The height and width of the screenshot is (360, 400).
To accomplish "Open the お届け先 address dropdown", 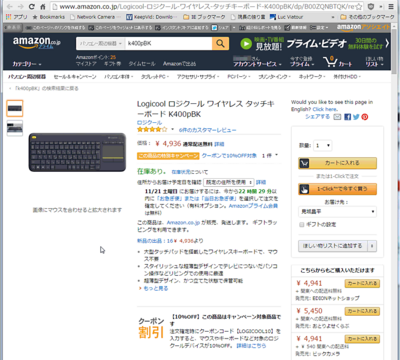I will point(337,212).
